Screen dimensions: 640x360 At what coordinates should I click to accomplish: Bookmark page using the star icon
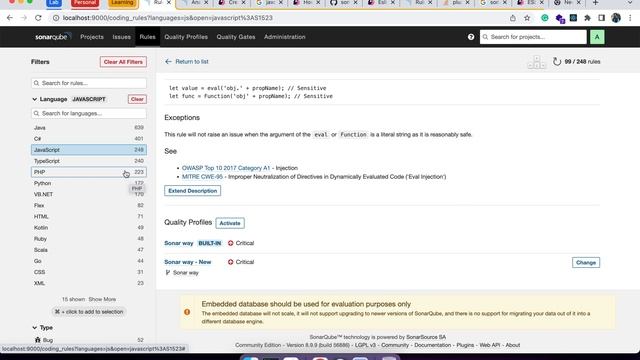527,18
